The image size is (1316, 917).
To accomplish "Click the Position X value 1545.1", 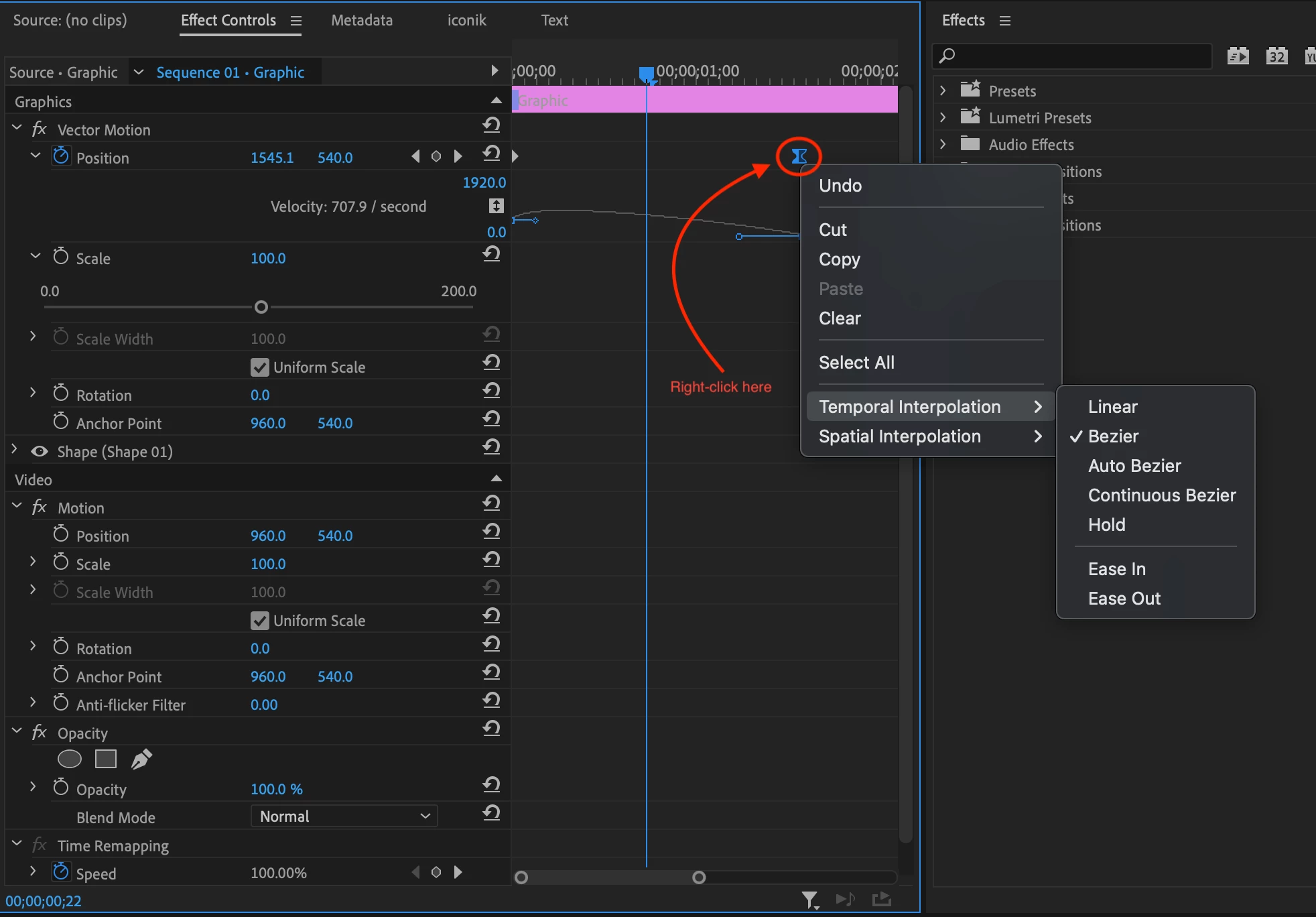I will [272, 158].
